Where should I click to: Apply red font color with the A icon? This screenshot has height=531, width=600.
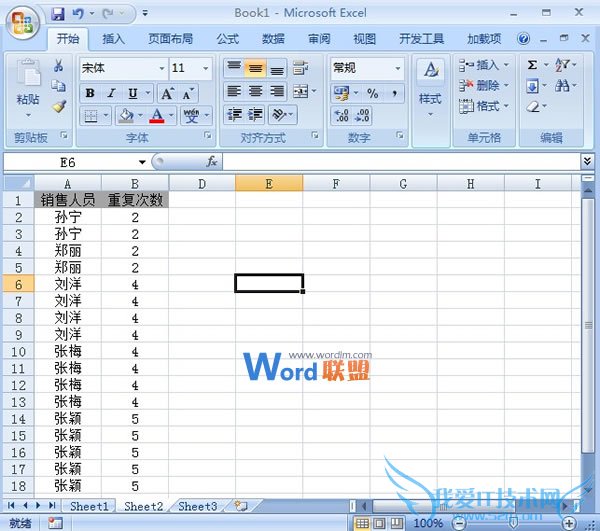[x=157, y=115]
